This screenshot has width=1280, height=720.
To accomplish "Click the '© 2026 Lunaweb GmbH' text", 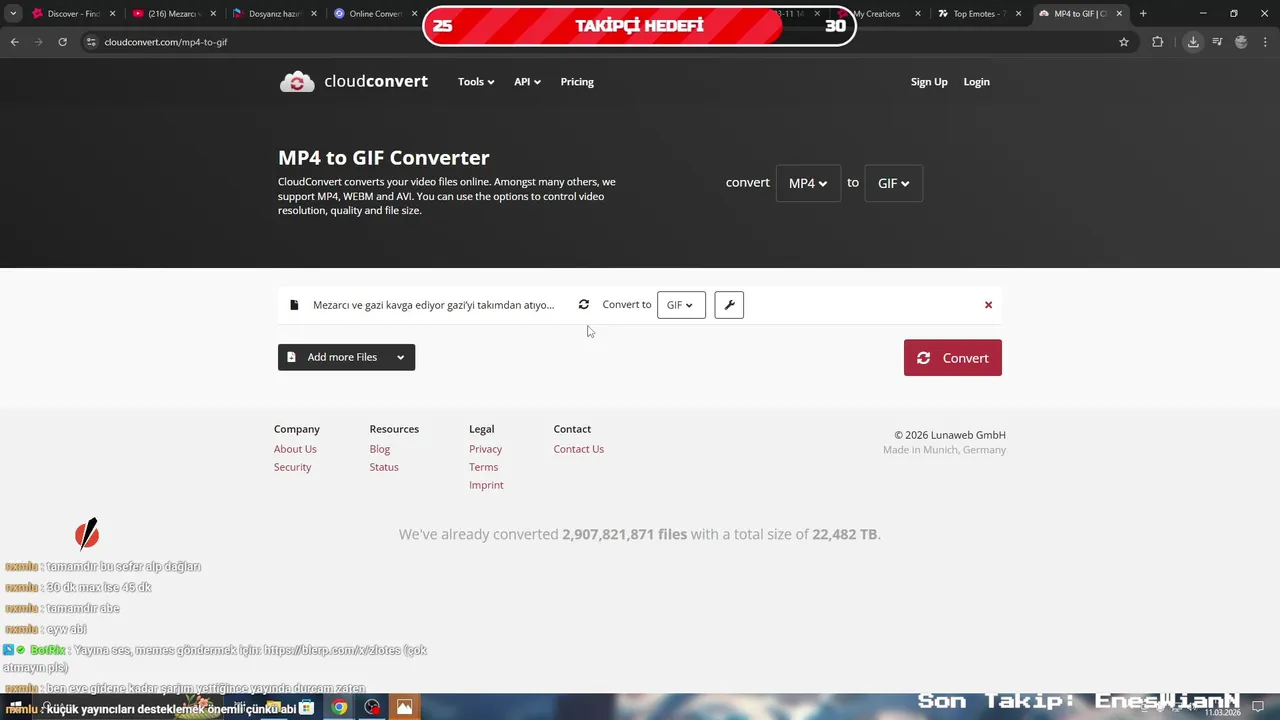I will point(950,435).
